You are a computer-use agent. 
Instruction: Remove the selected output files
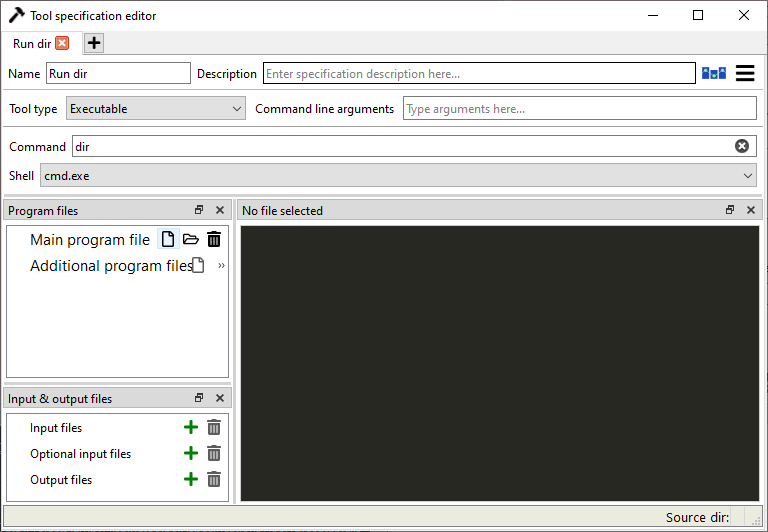214,479
